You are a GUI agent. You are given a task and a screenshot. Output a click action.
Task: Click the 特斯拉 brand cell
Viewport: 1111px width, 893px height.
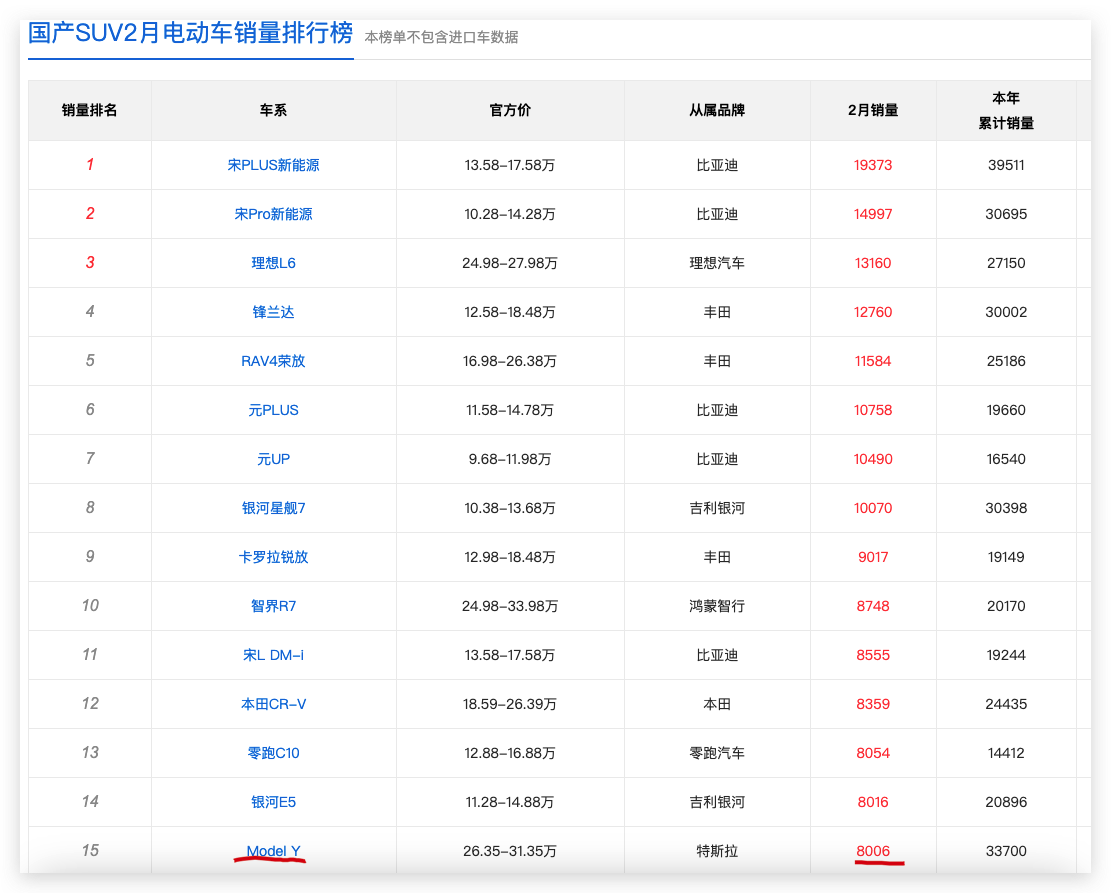(x=716, y=850)
